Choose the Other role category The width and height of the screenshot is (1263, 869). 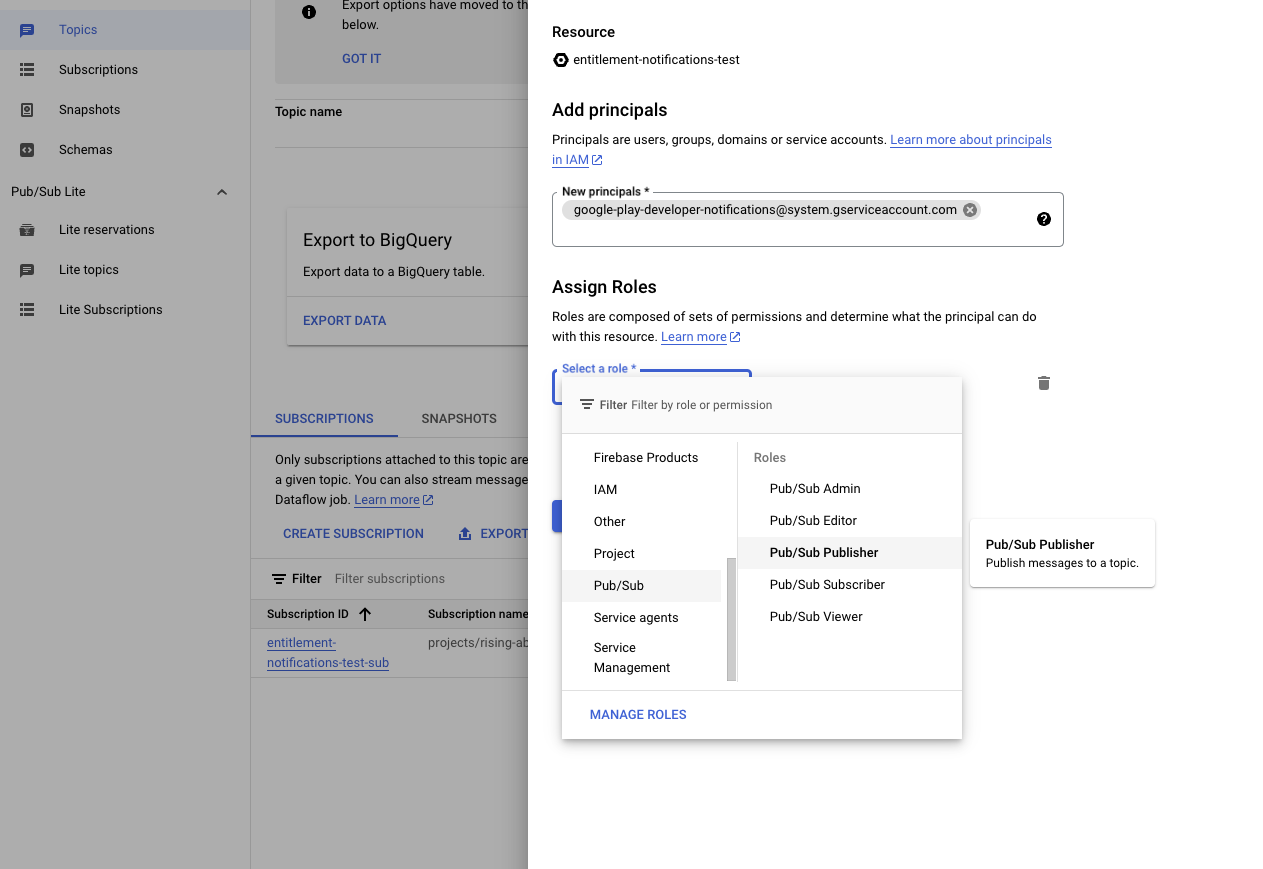642,522
